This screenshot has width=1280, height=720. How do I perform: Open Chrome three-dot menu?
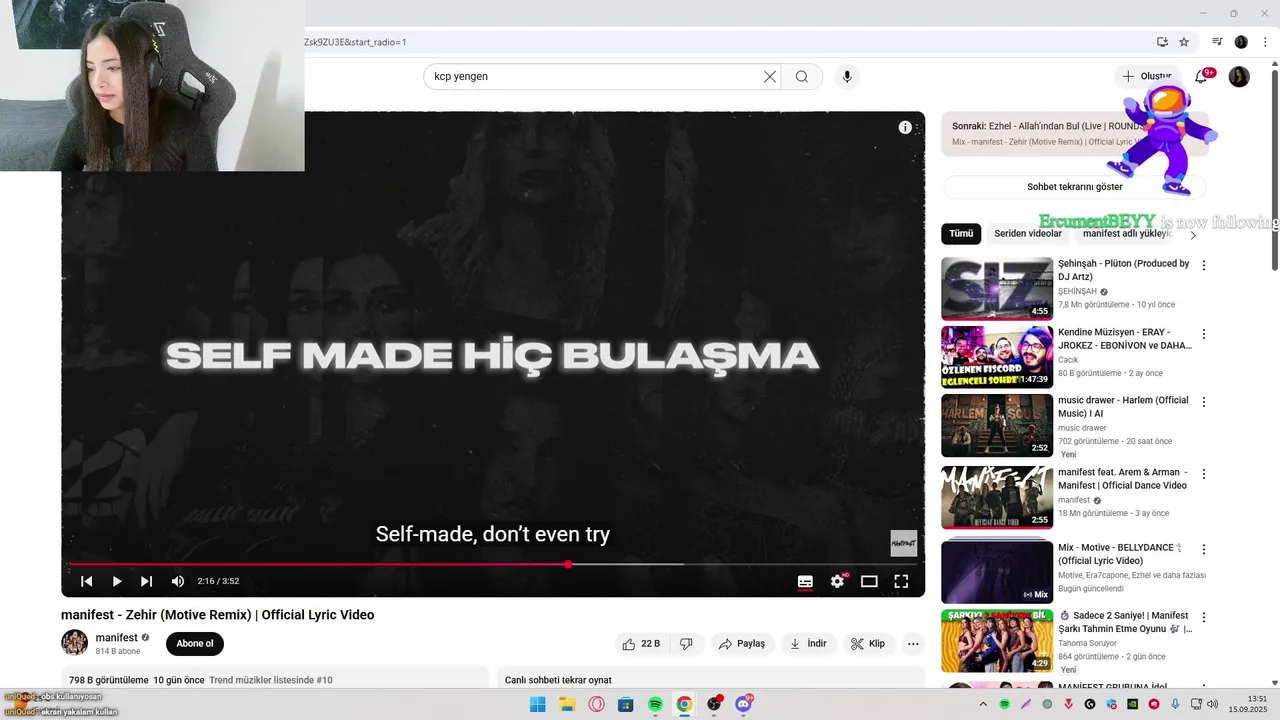[1265, 42]
